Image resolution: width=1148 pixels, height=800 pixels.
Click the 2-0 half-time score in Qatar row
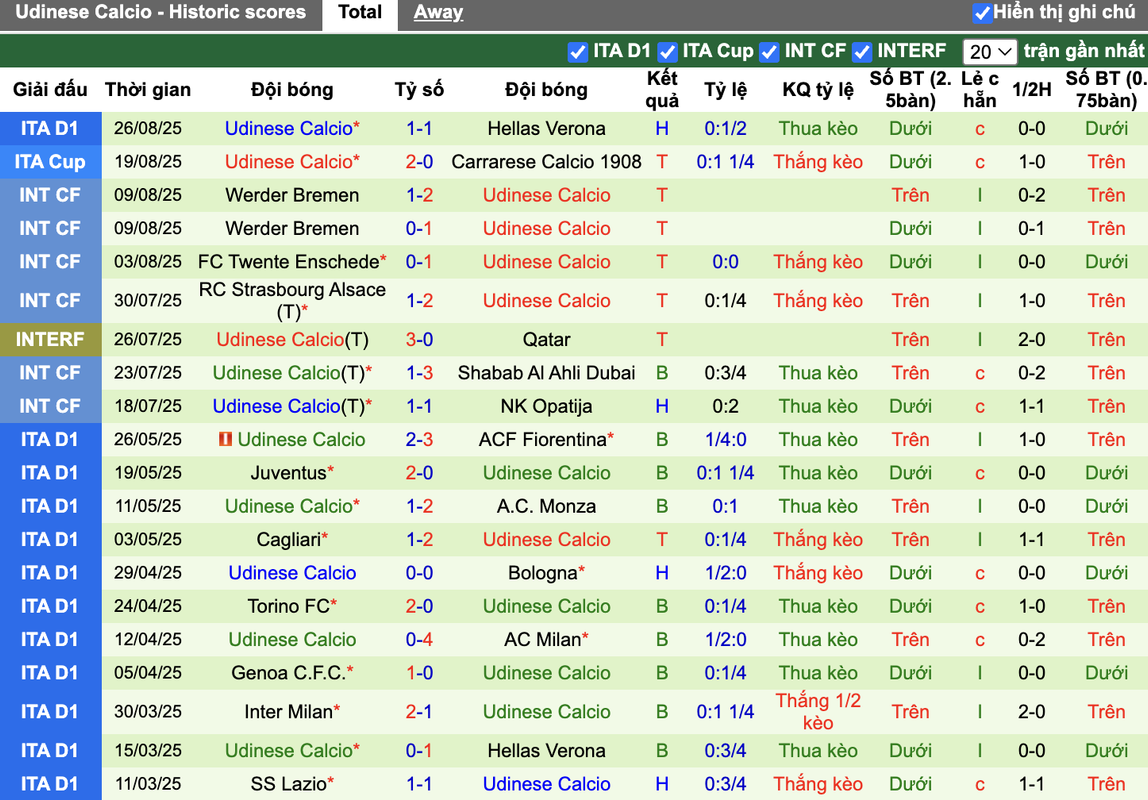pos(1032,340)
